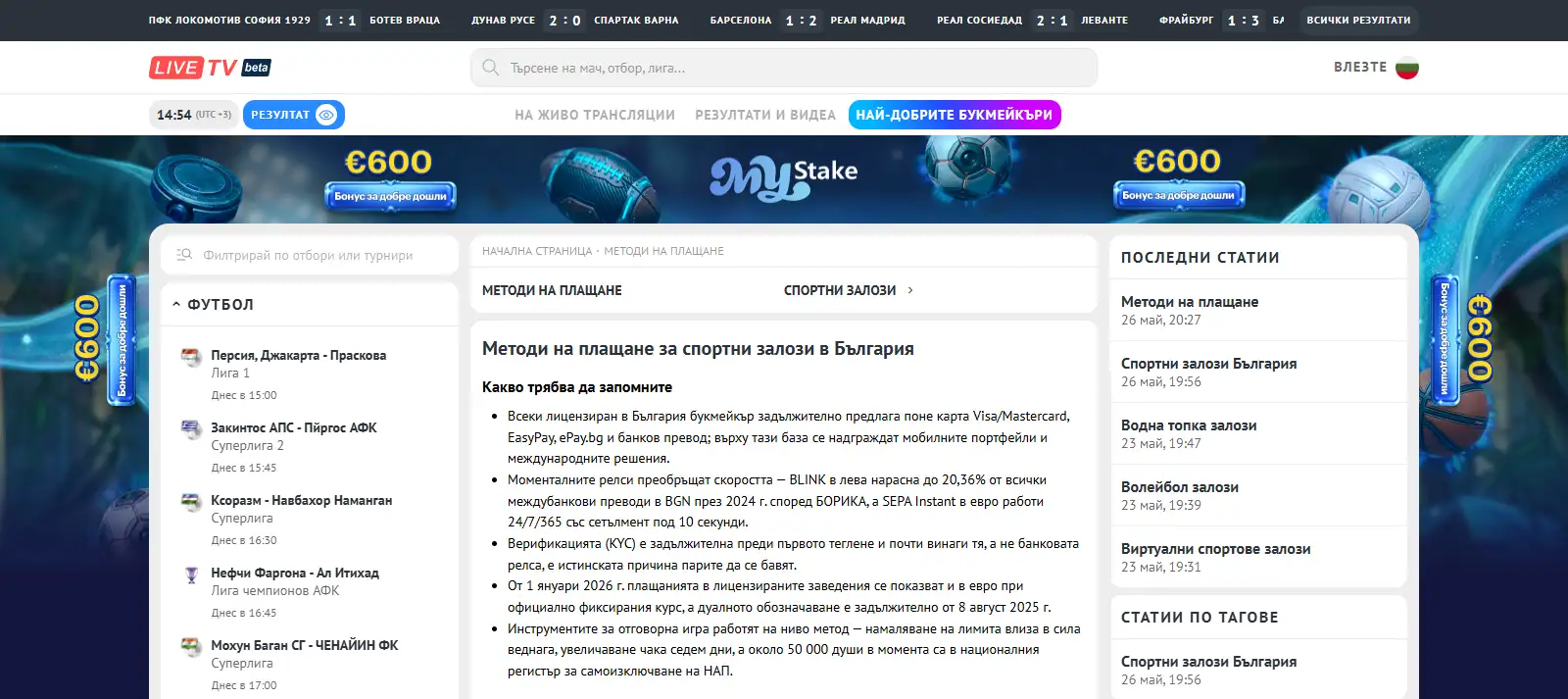Image resolution: width=1568 pixels, height=699 pixels.
Task: Click the ФУТБОЛ section heading
Action: pos(220,305)
